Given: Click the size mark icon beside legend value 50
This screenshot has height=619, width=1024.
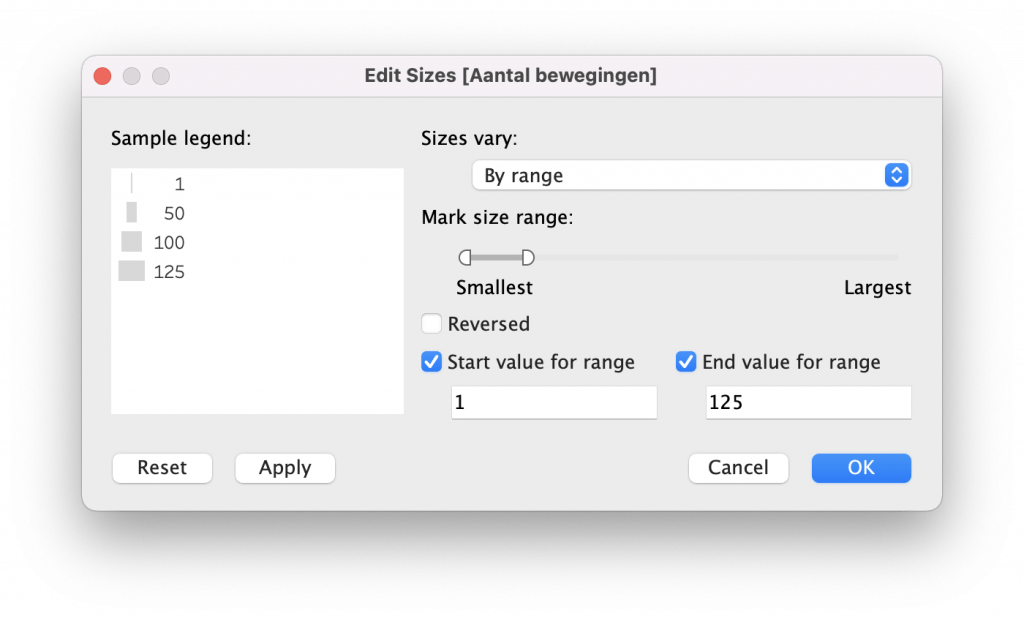Looking at the screenshot, I should pos(132,213).
